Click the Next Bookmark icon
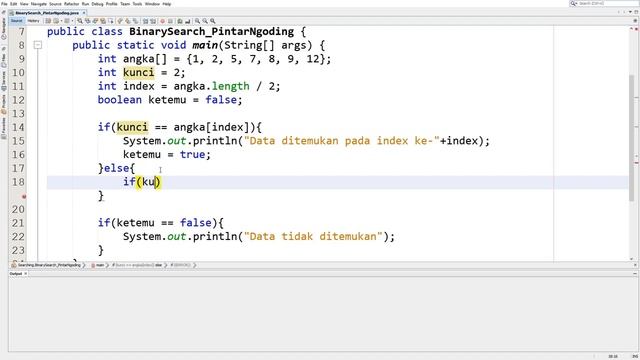 128,21
